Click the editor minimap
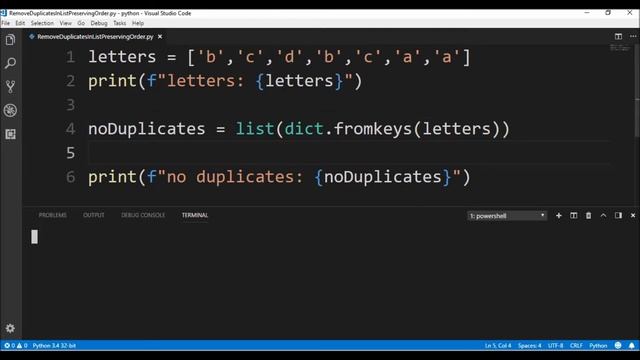640x360 pixels. [x=620, y=48]
